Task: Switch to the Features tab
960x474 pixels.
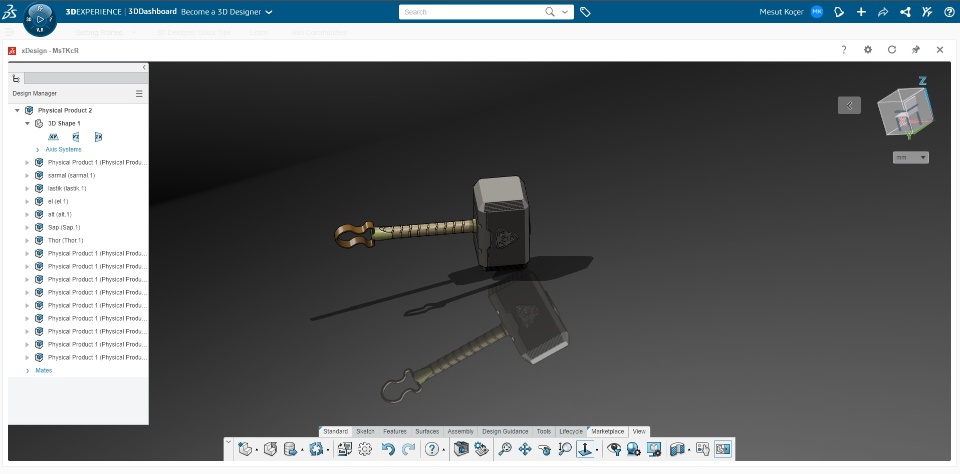Action: pyautogui.click(x=395, y=432)
